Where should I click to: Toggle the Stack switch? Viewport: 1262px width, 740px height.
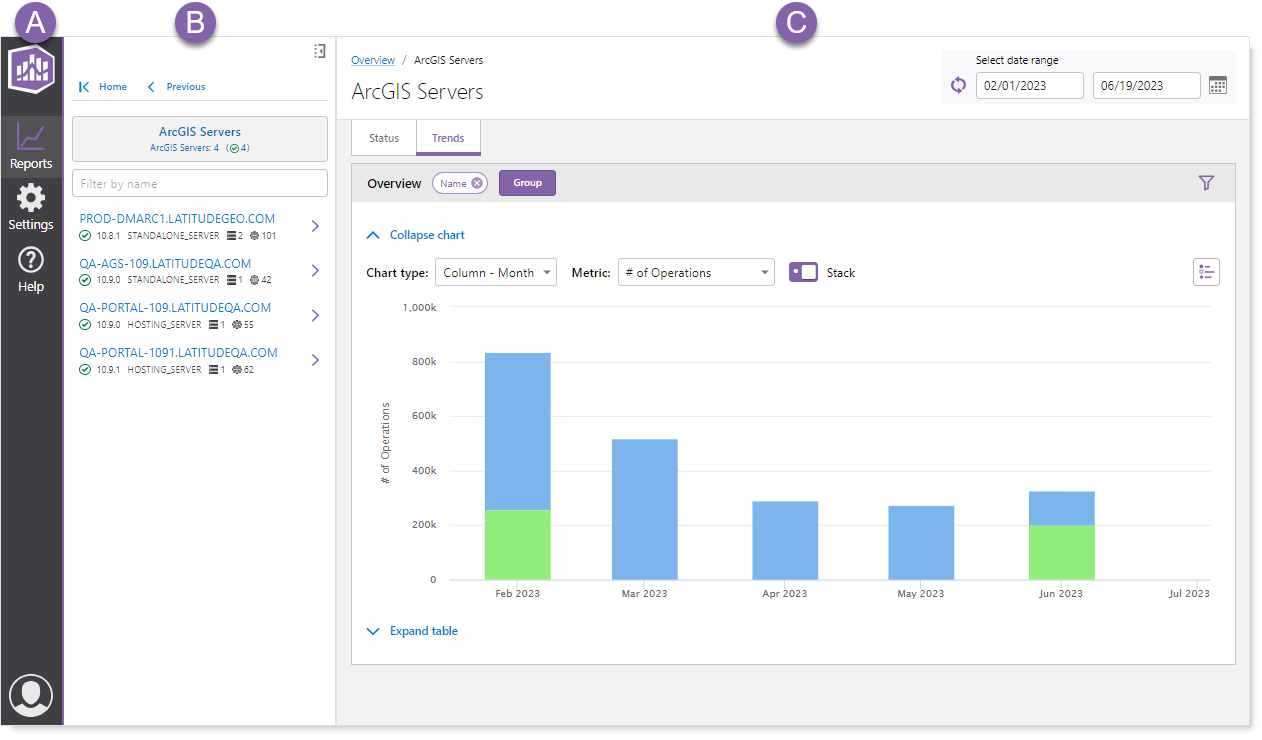pyautogui.click(x=803, y=272)
